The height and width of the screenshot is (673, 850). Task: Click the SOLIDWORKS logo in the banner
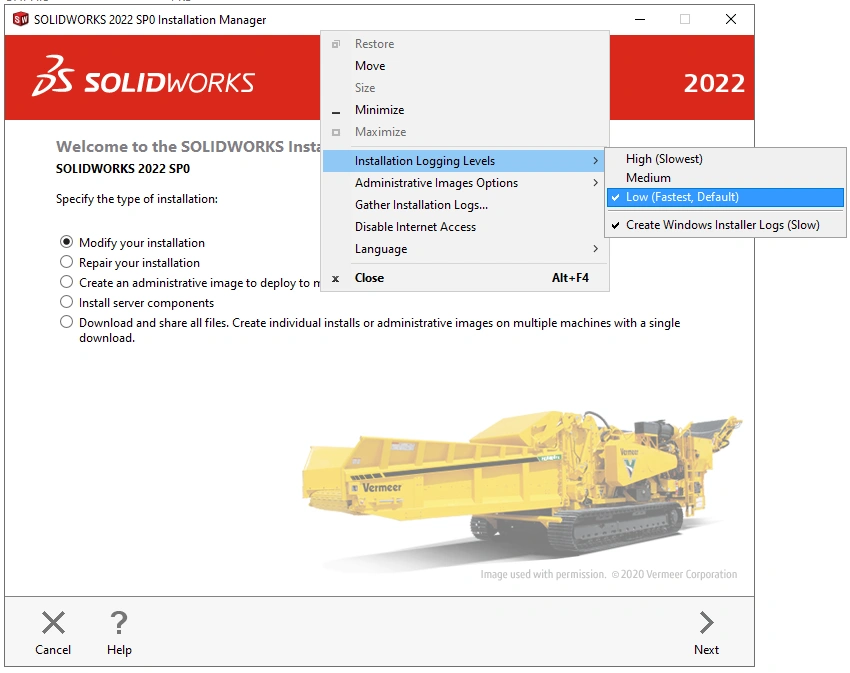tap(143, 76)
